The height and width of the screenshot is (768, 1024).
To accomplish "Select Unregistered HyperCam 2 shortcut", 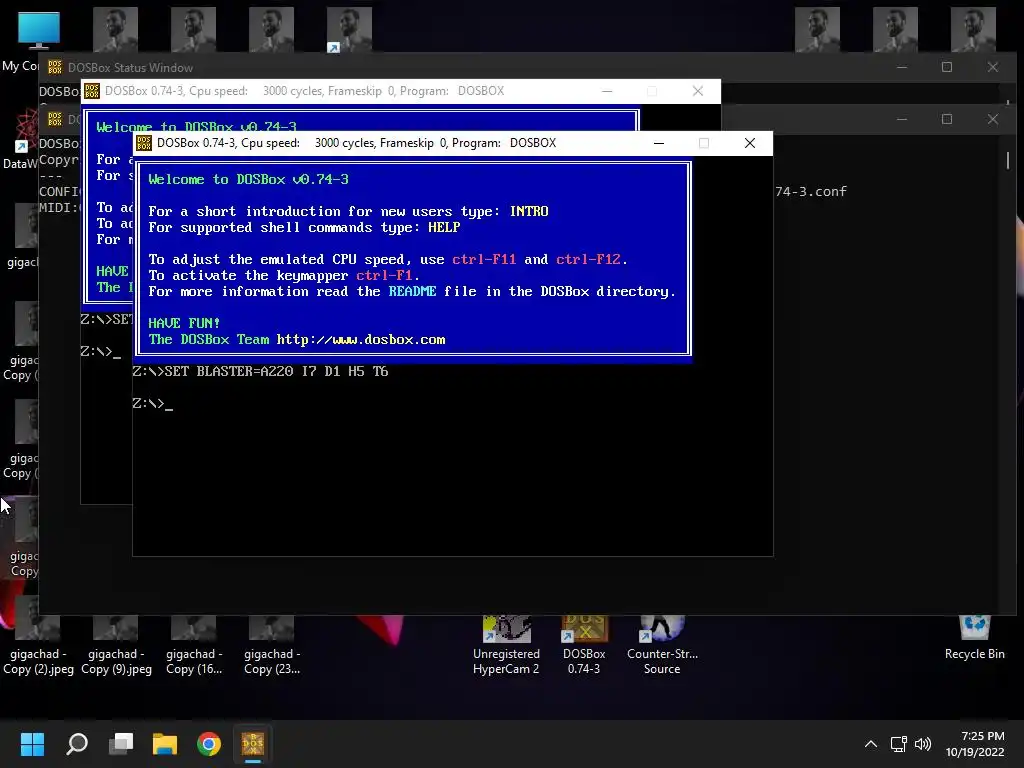I will click(506, 645).
